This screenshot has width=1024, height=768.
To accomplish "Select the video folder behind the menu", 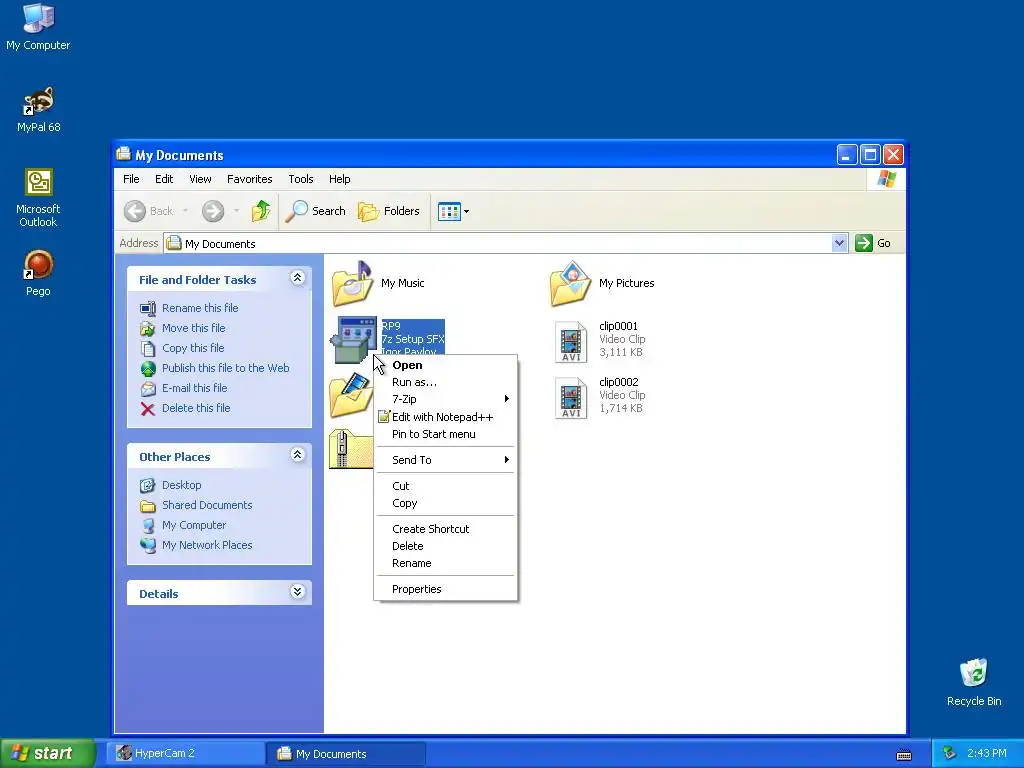I will pyautogui.click(x=351, y=394).
